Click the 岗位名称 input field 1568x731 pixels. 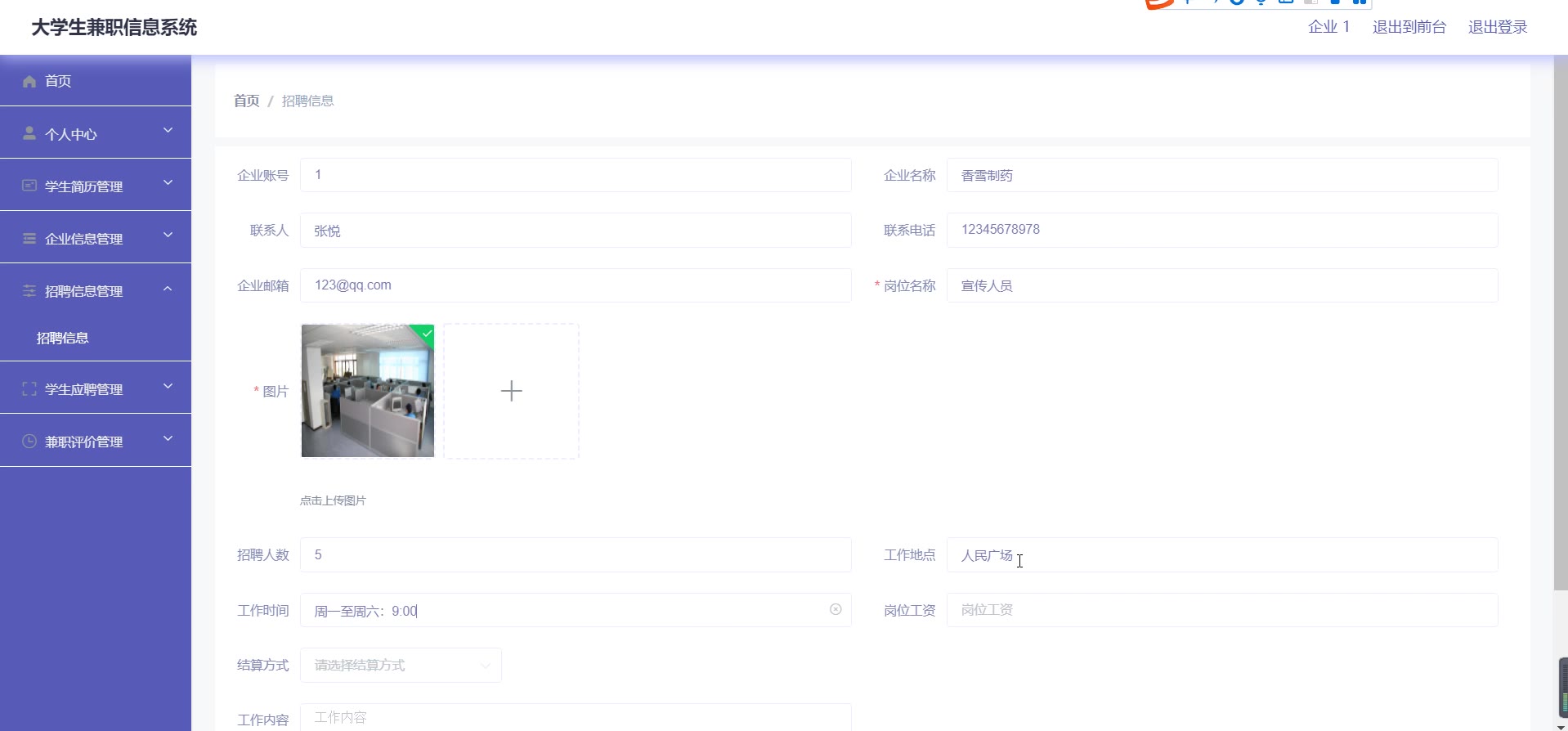coord(1222,285)
